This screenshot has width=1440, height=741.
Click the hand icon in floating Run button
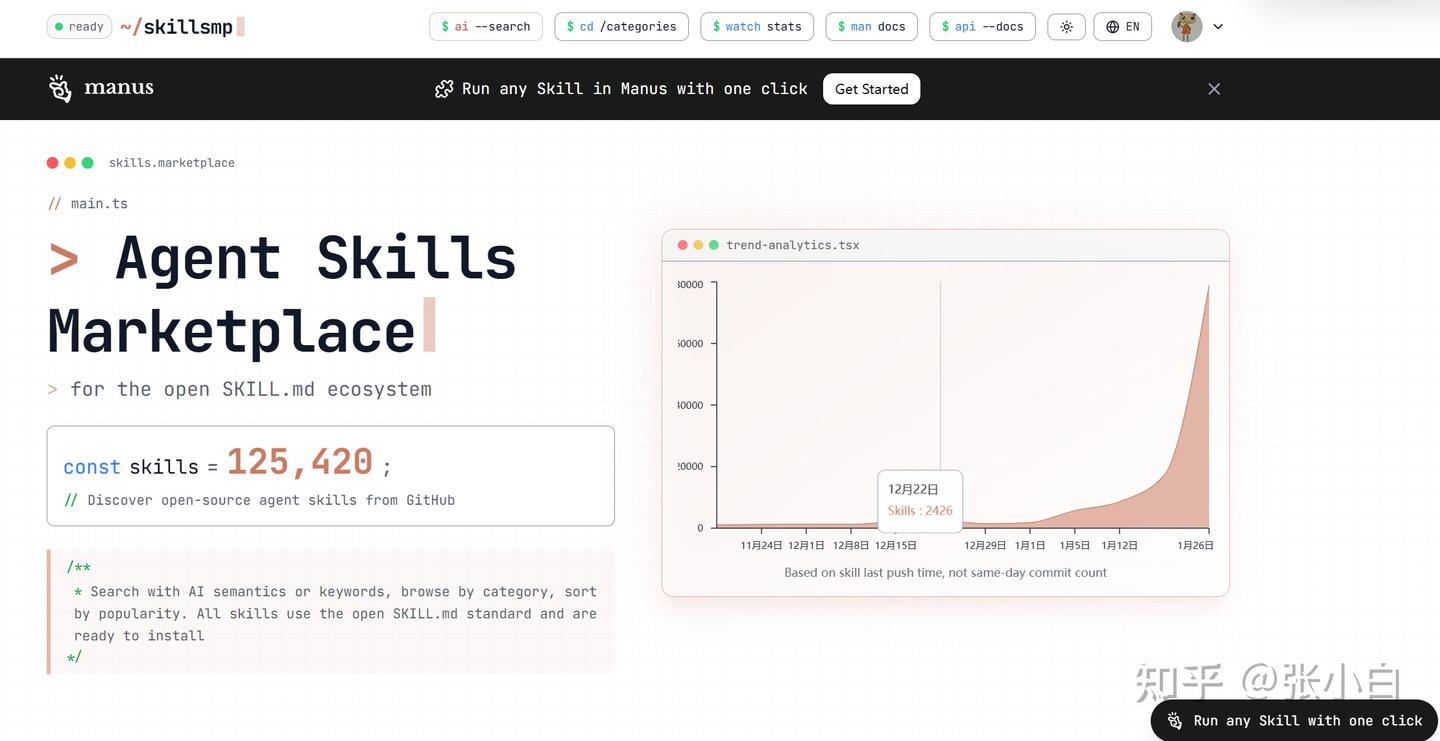pyautogui.click(x=1175, y=720)
